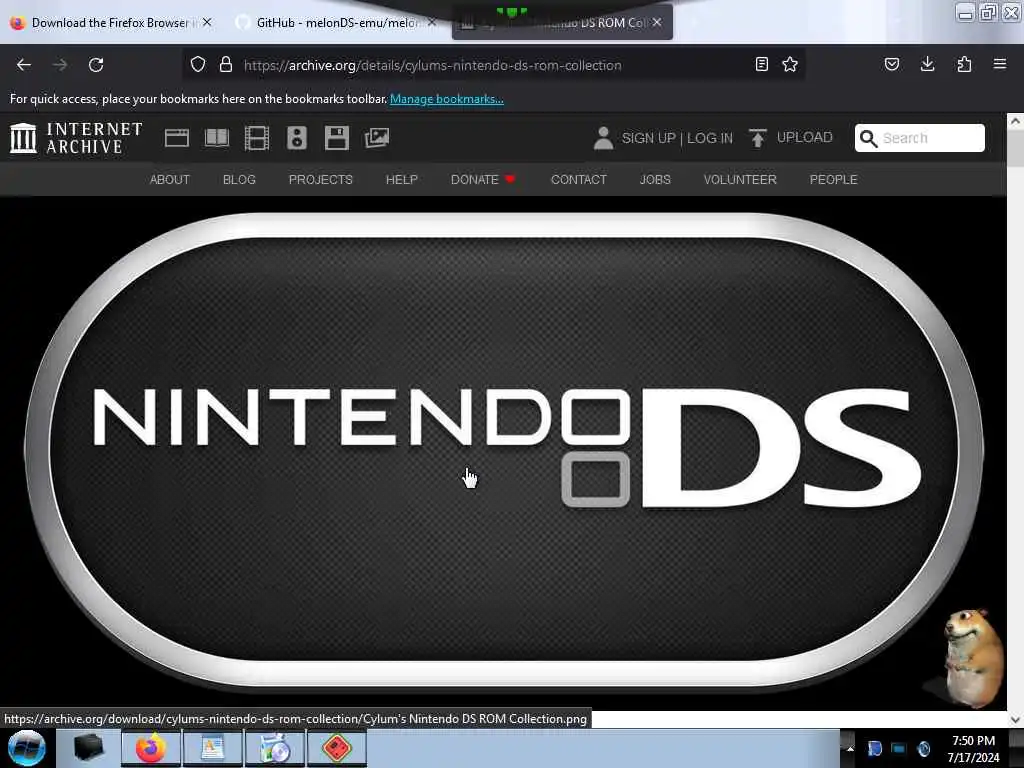This screenshot has height=768, width=1024.
Task: Open the Manage bookmarks link
Action: [x=447, y=99]
